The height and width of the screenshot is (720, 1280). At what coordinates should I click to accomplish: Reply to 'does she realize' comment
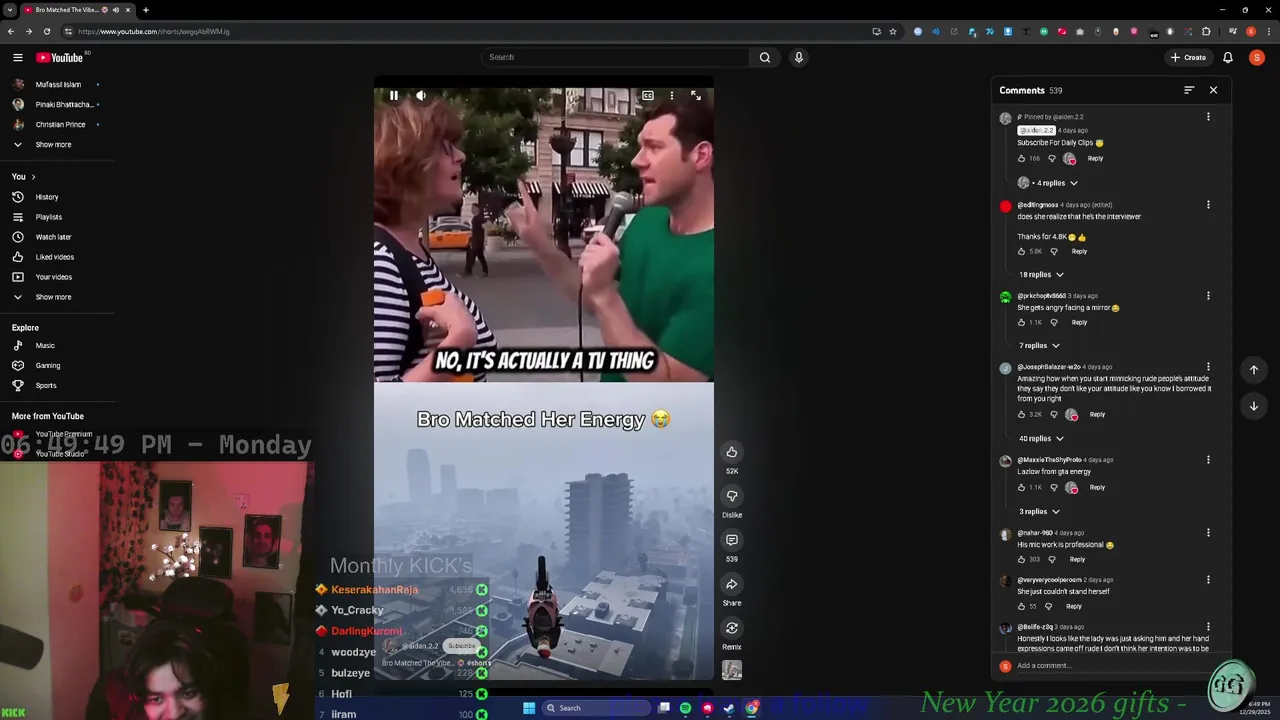tap(1079, 252)
